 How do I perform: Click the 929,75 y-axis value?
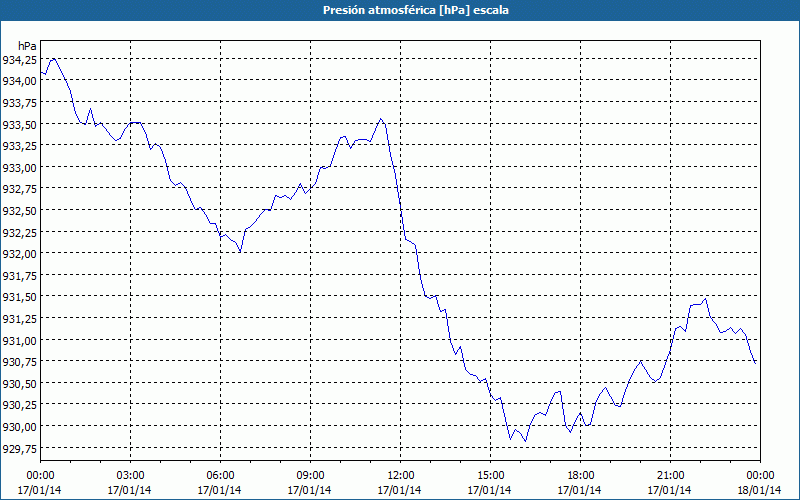tap(19, 448)
